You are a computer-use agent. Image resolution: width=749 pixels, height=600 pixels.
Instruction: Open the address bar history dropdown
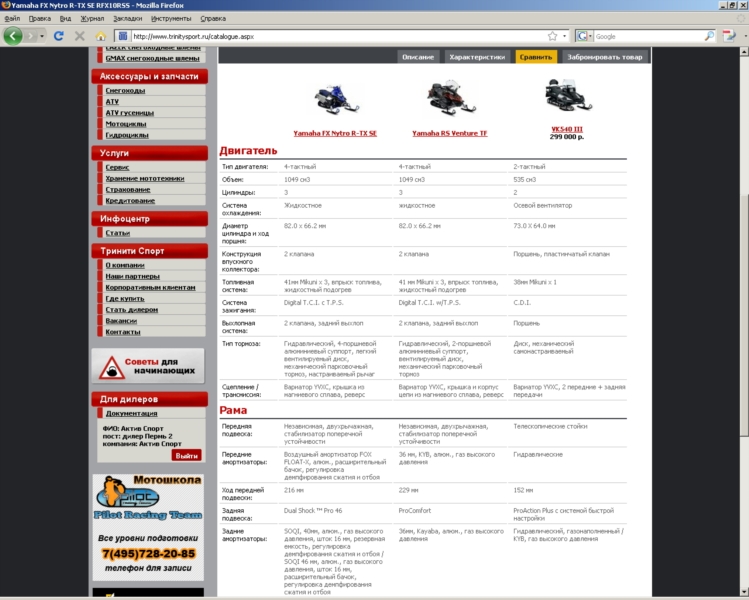click(565, 36)
